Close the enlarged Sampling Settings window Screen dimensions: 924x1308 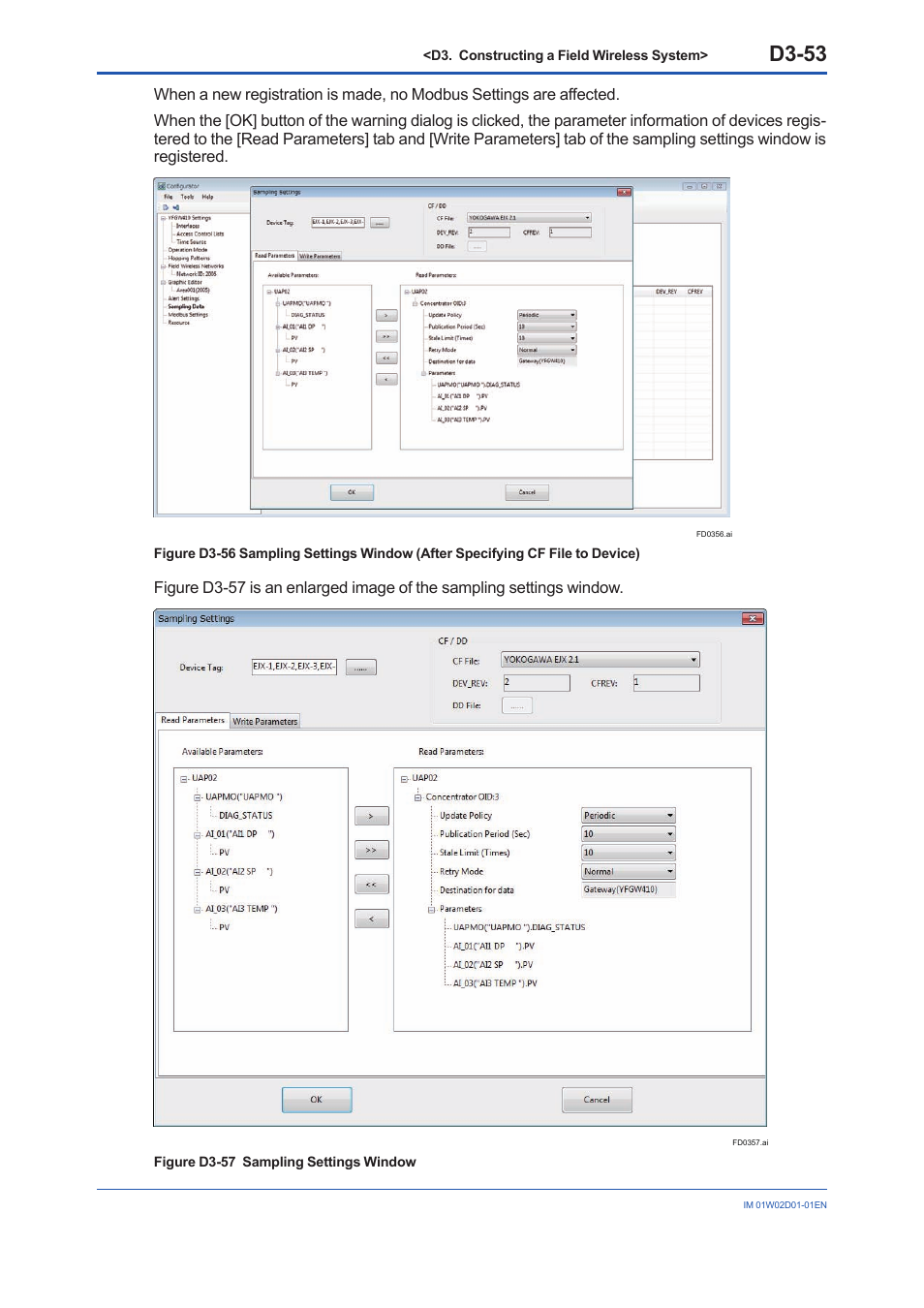(x=753, y=618)
